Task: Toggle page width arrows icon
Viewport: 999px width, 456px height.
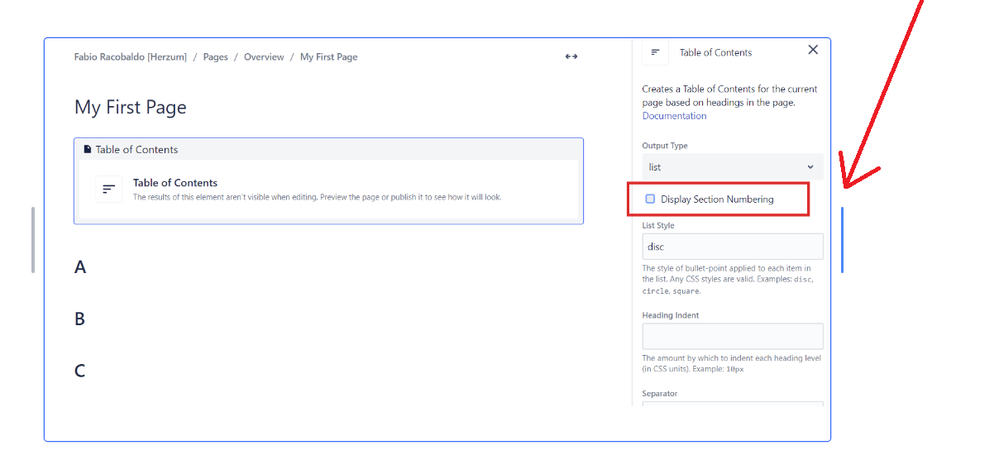Action: (x=571, y=57)
